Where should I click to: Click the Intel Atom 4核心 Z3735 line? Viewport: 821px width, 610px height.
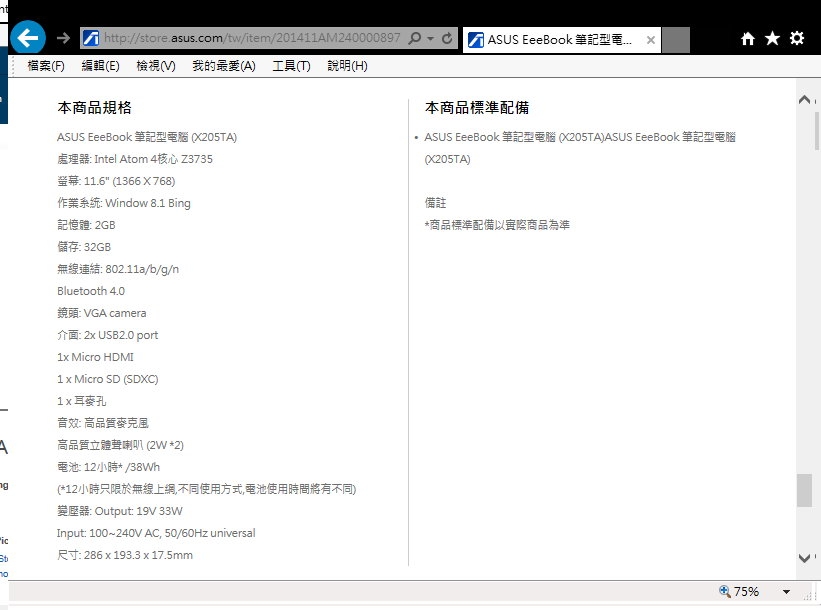[x=135, y=159]
